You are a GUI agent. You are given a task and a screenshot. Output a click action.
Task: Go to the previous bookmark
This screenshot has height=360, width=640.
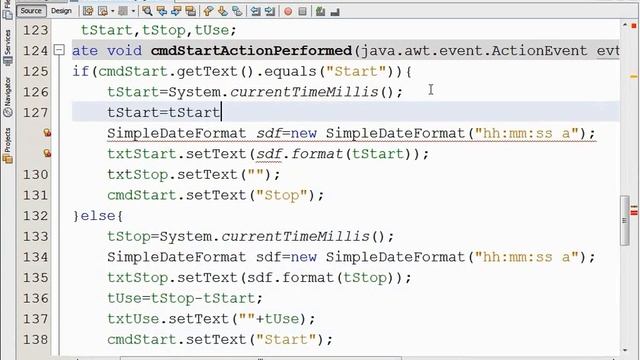pos(208,11)
